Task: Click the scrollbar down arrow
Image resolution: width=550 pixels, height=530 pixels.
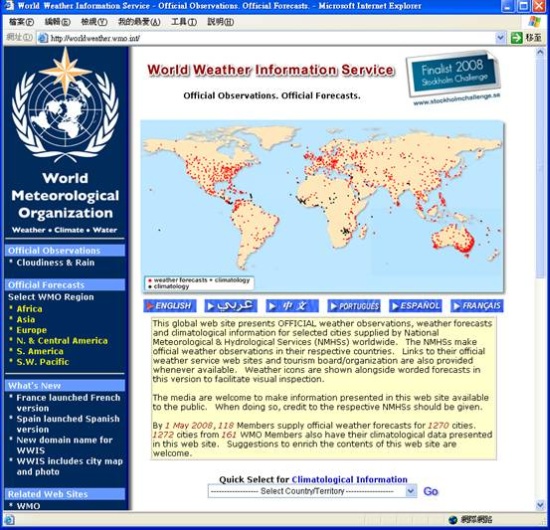Action: tap(540, 505)
